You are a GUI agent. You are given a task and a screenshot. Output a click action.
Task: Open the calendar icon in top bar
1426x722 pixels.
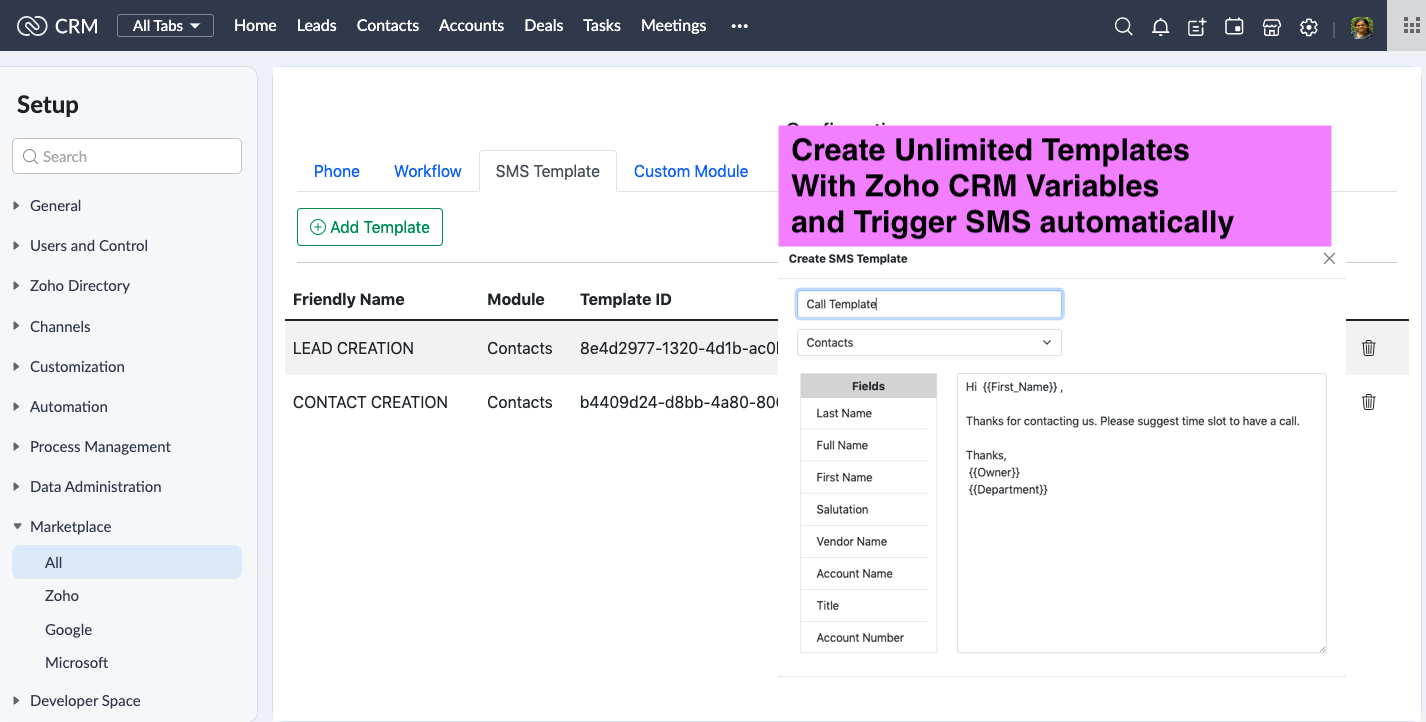click(1233, 26)
